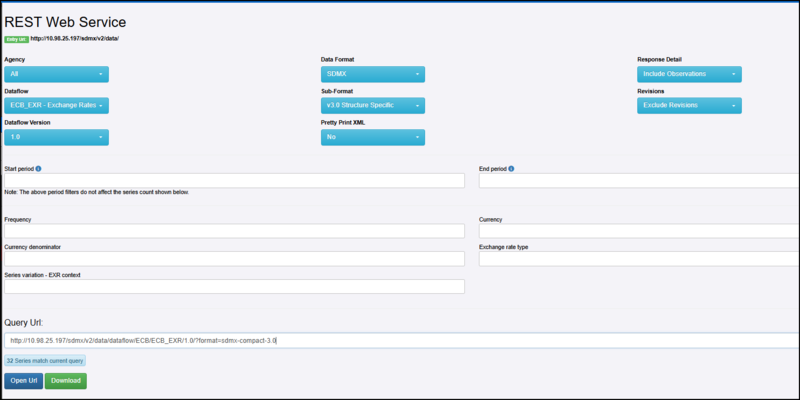
Task: Click the Start period info icon
Action: click(38, 169)
